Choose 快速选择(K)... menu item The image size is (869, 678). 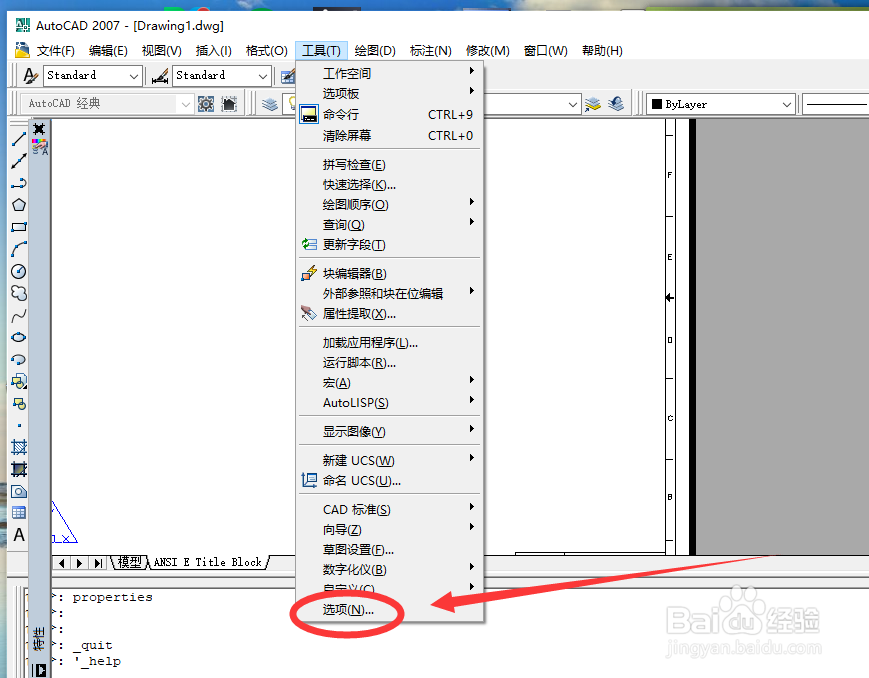[390, 185]
